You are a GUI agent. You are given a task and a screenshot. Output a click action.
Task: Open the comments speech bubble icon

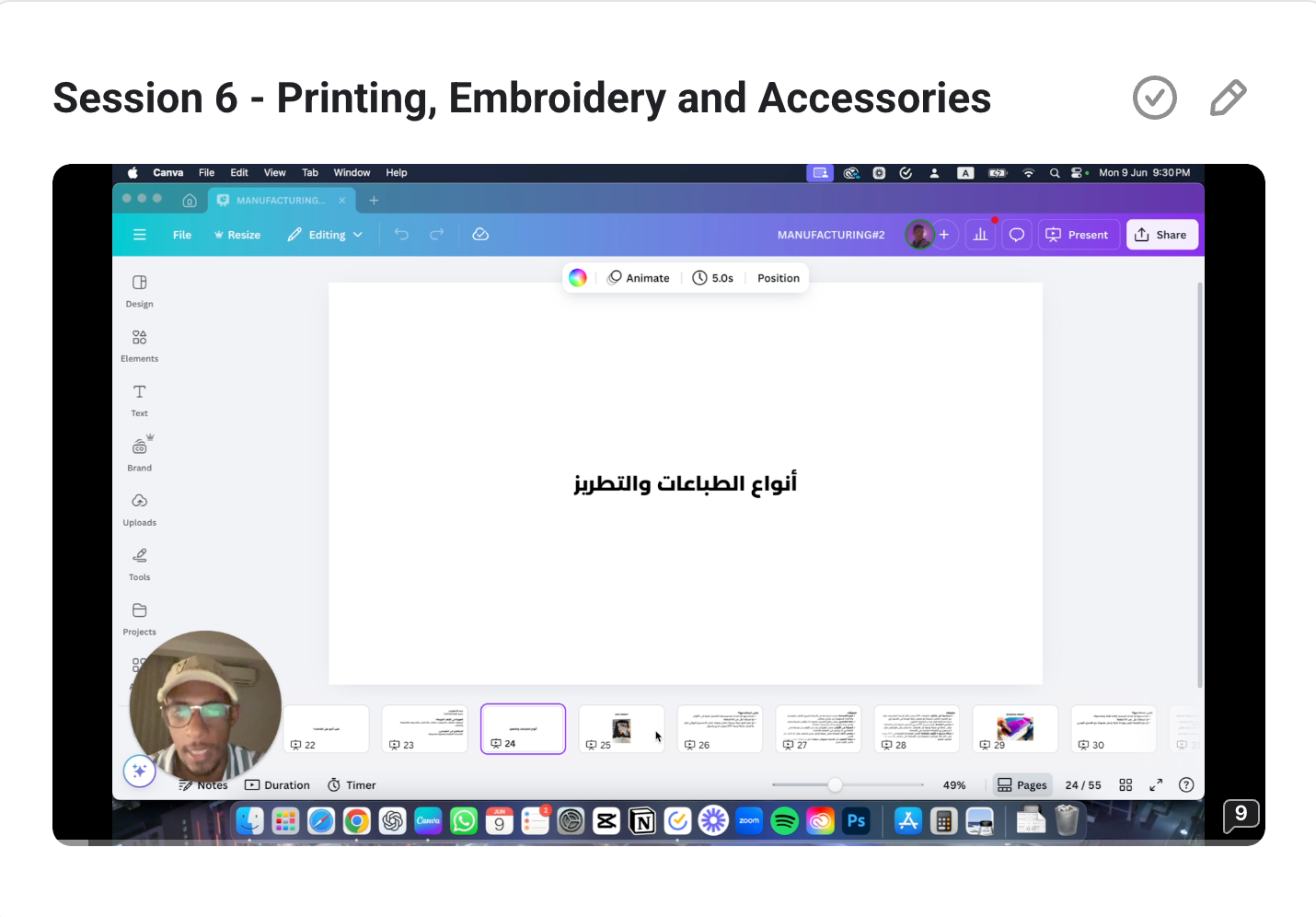1016,235
